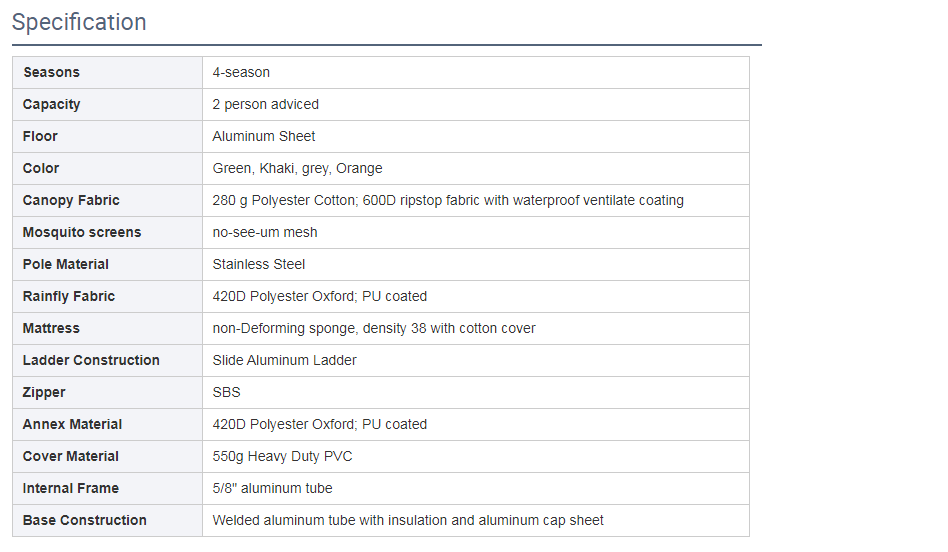Click the 2 person adviced text
Viewport: 948px width, 552px height.
click(x=266, y=104)
